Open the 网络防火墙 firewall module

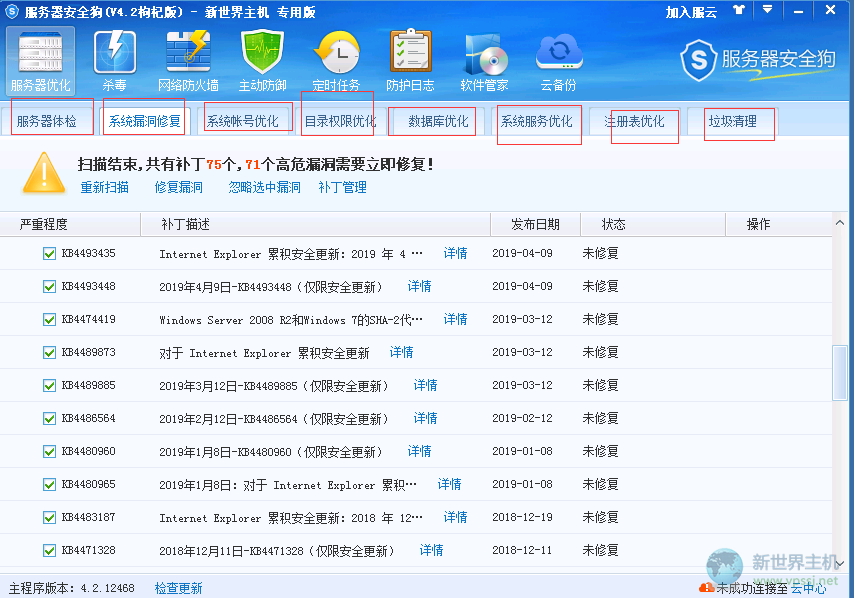pyautogui.click(x=188, y=60)
